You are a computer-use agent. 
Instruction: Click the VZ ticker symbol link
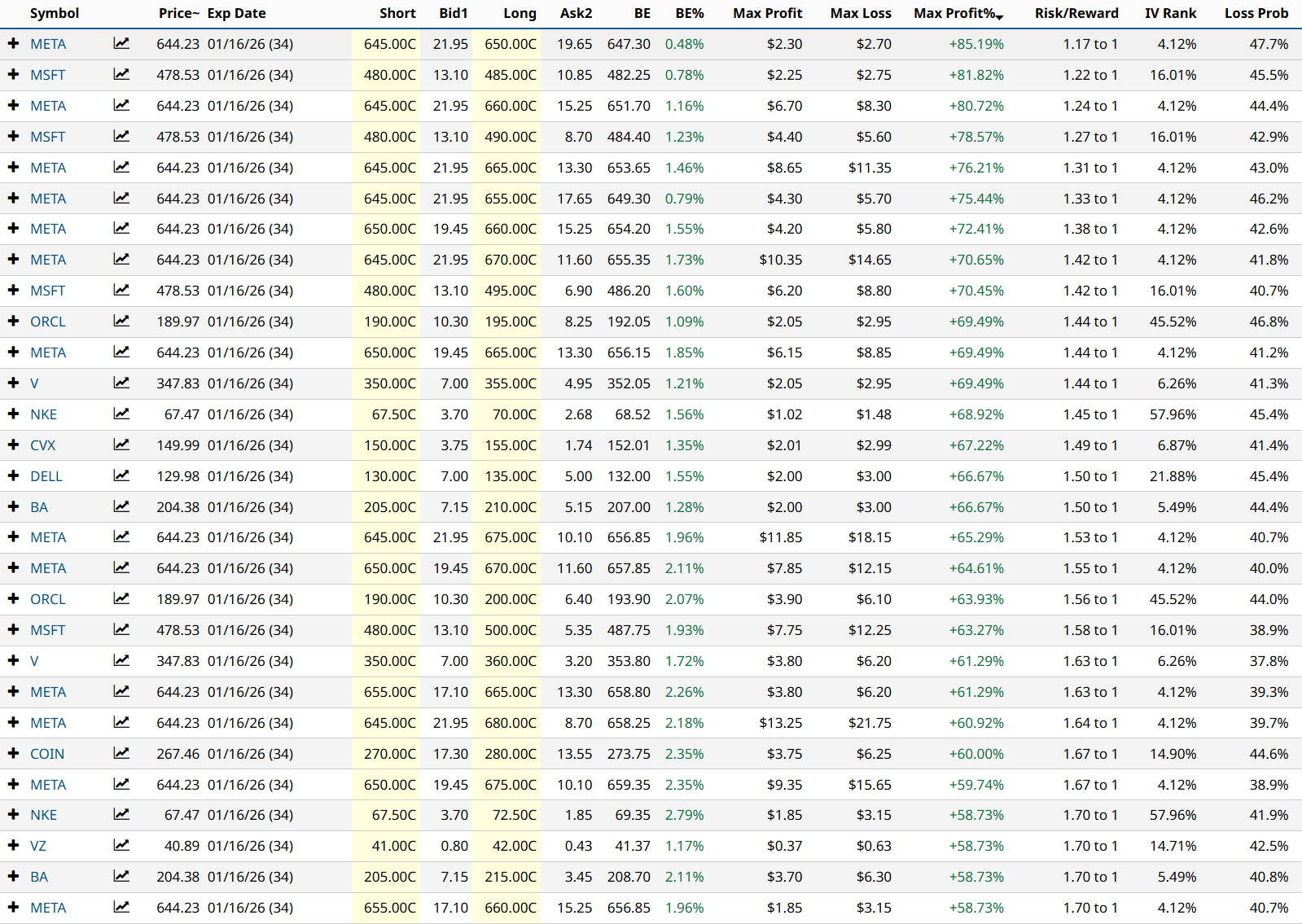pyautogui.click(x=38, y=846)
